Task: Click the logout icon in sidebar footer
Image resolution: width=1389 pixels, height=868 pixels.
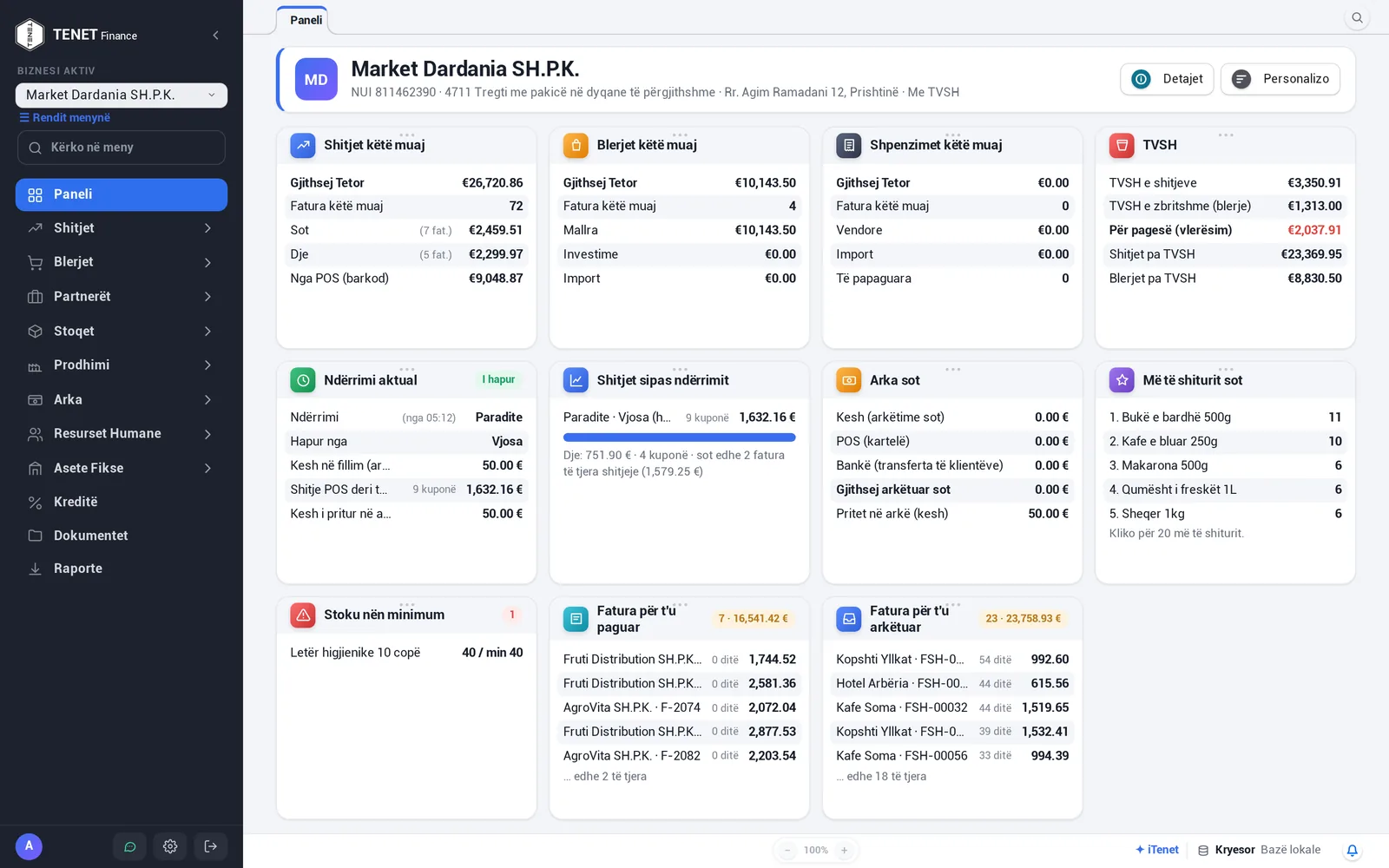Action: 211,846
